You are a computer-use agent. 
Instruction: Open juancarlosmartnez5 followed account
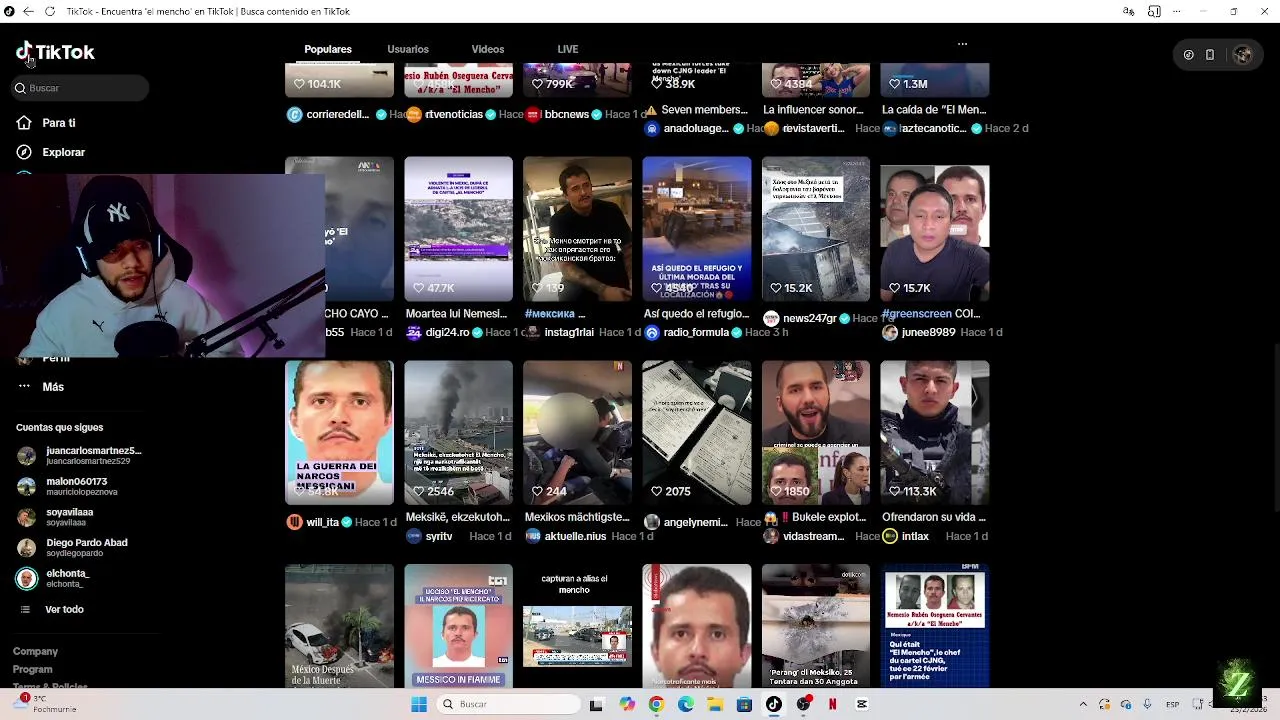[x=80, y=455]
